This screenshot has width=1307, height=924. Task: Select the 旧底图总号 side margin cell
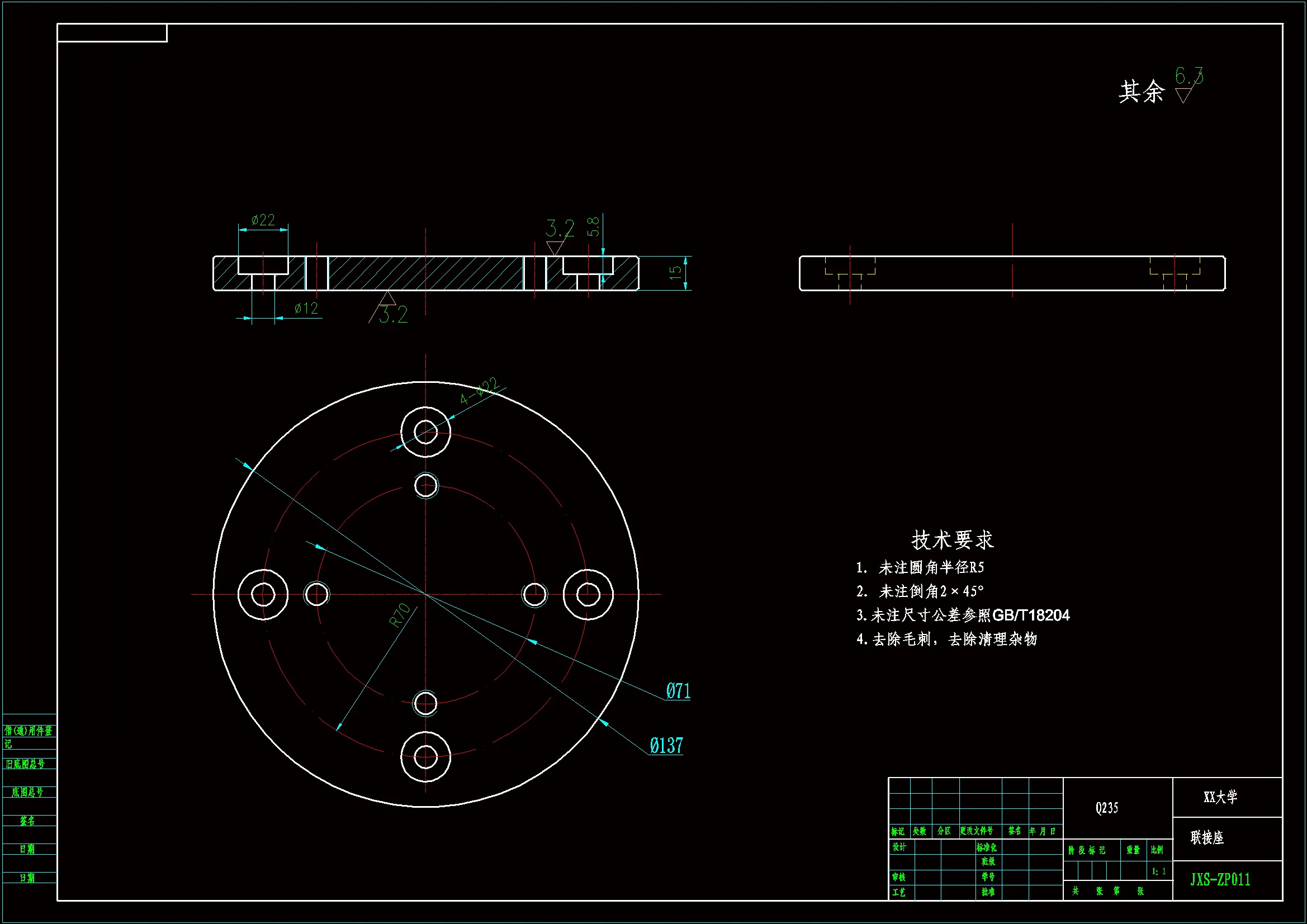(25, 764)
